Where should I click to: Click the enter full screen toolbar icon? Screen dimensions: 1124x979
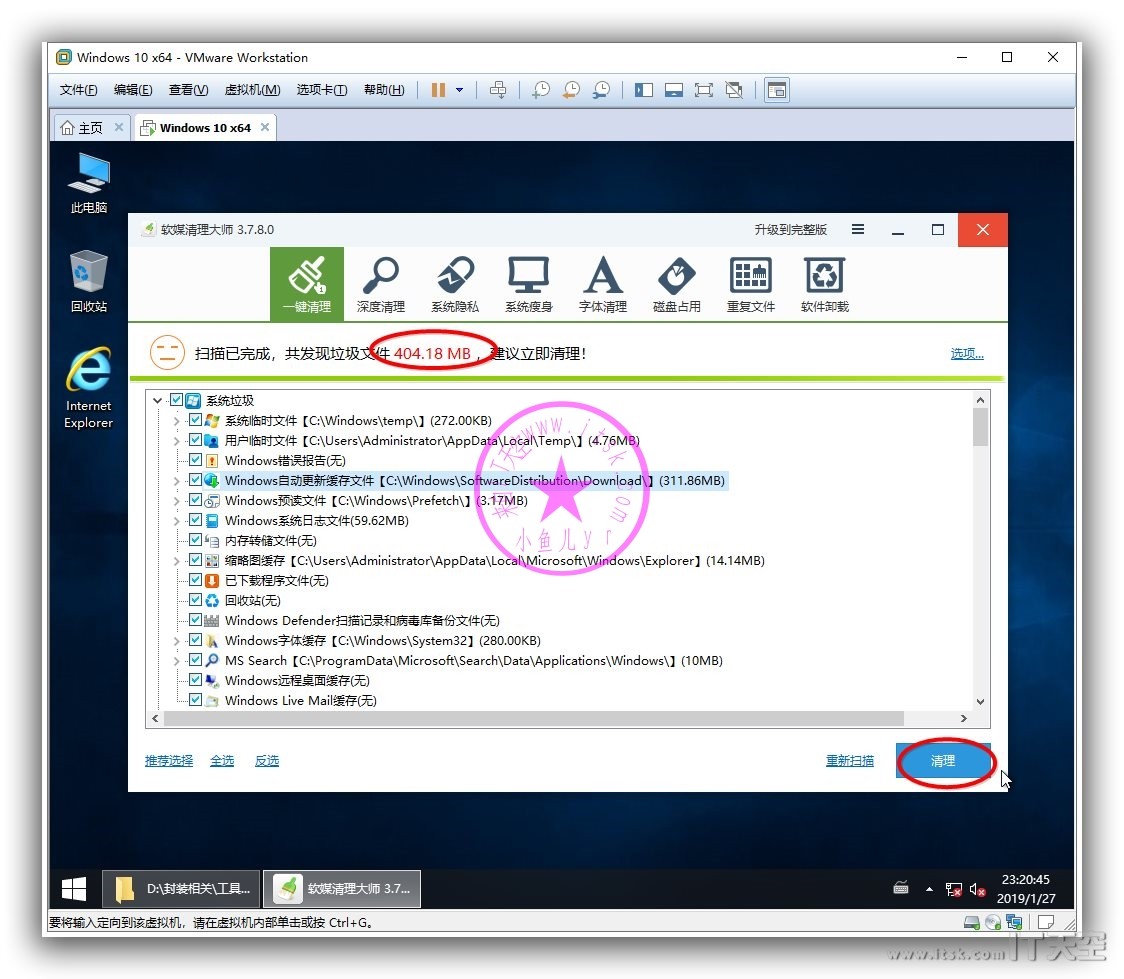[x=704, y=90]
